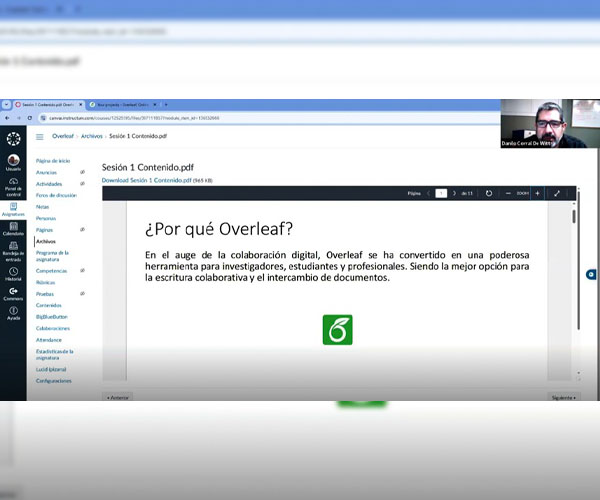Click the PDF page number field
This screenshot has height=500, width=600.
tap(441, 193)
